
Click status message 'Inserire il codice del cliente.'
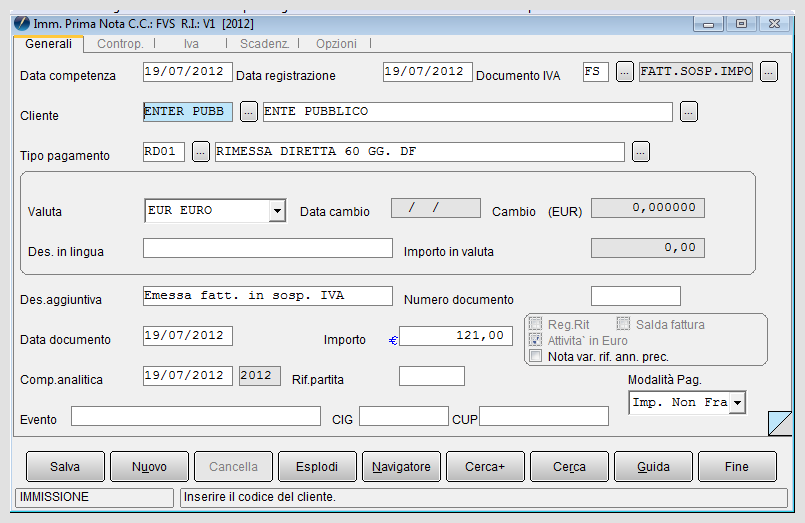(260, 497)
